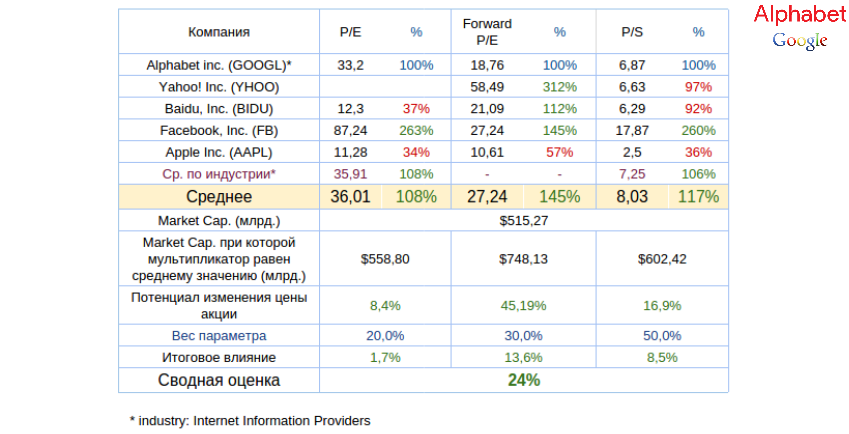Click the 30,0% parameter weight cell
Screen dimensions: 849x434
(524, 336)
